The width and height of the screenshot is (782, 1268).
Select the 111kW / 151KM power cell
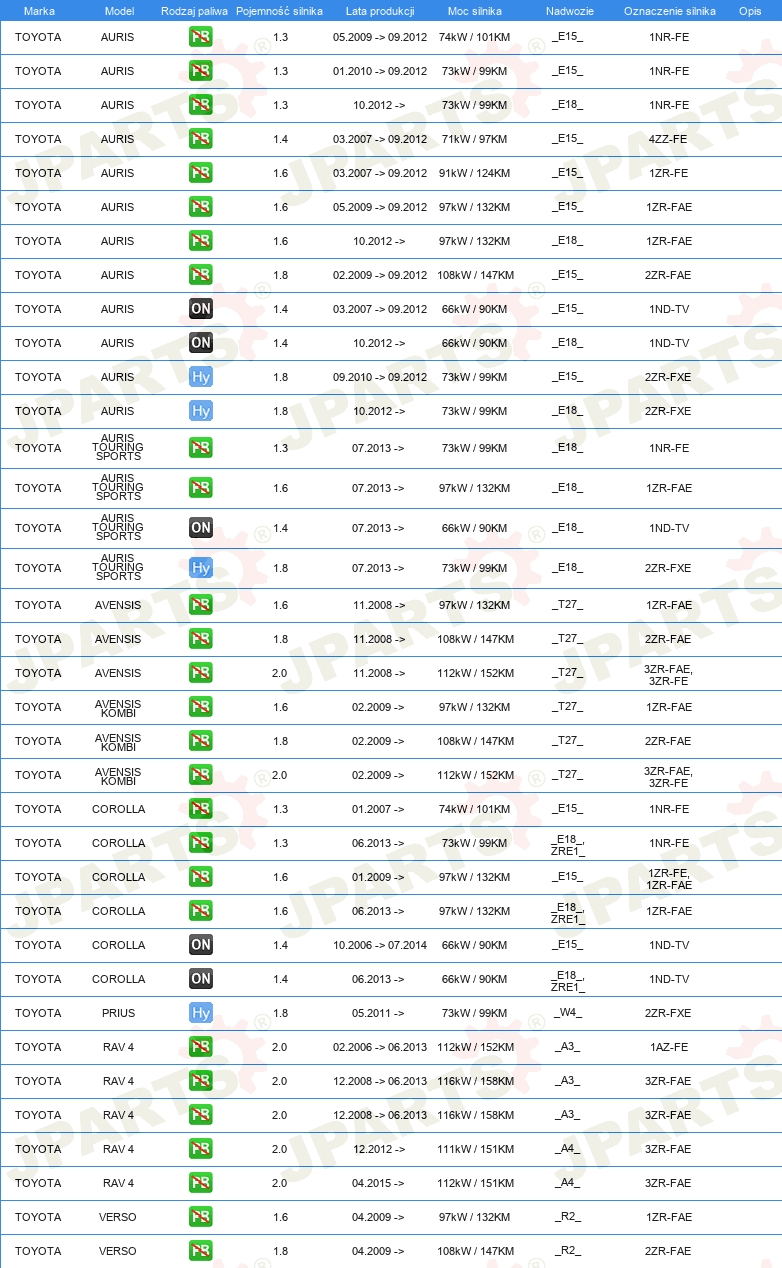474,1149
